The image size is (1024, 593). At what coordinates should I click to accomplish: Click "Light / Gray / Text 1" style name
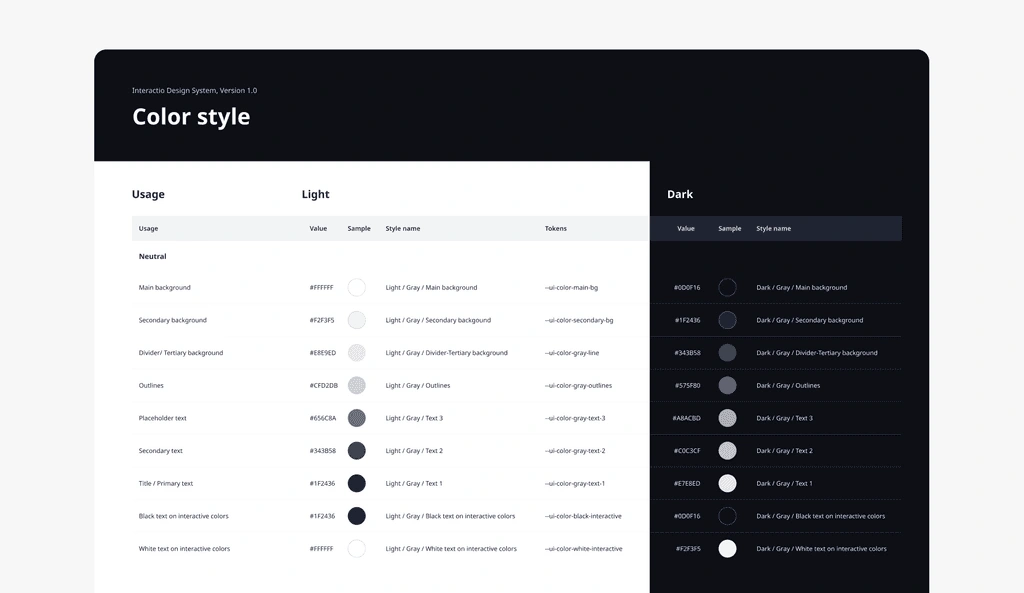414,483
